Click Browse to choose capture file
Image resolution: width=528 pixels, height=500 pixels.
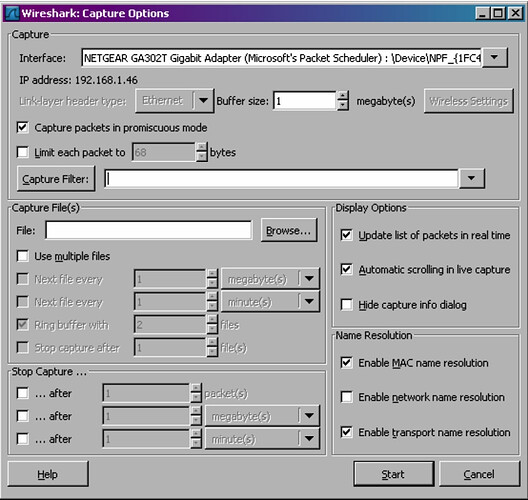pos(289,231)
